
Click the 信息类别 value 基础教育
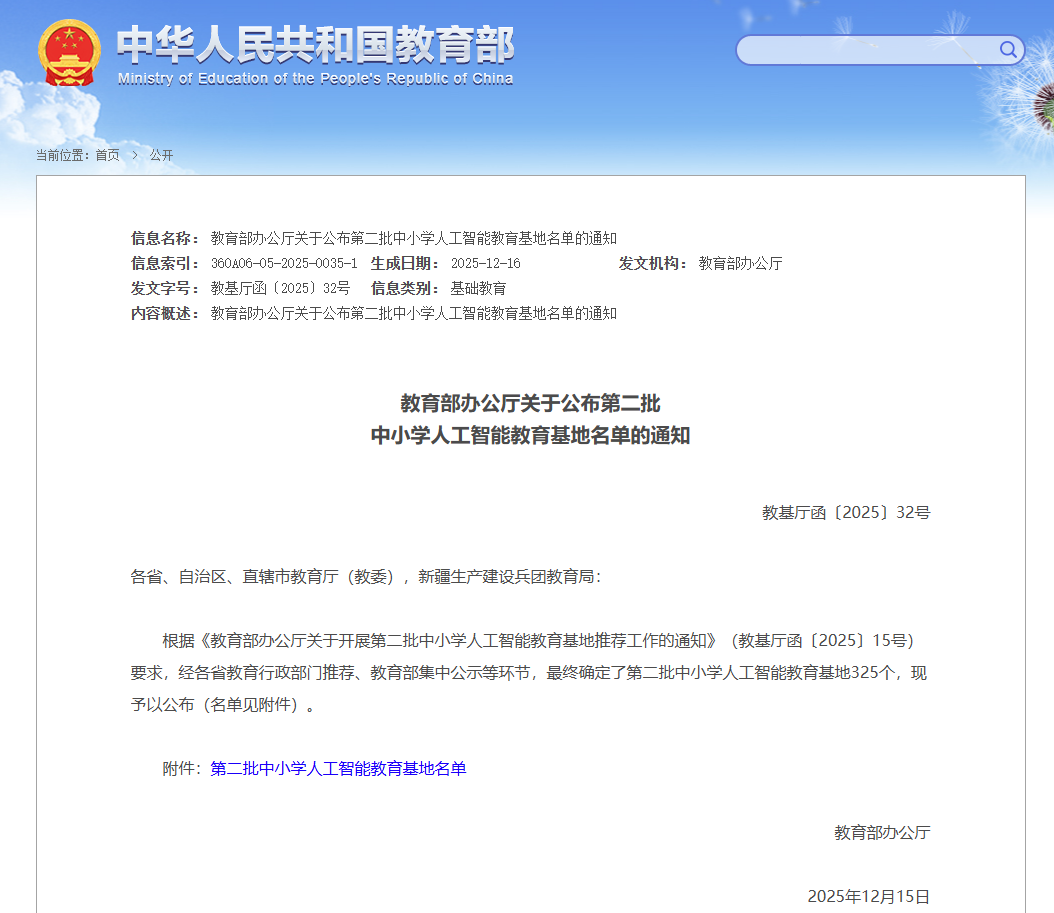click(478, 288)
